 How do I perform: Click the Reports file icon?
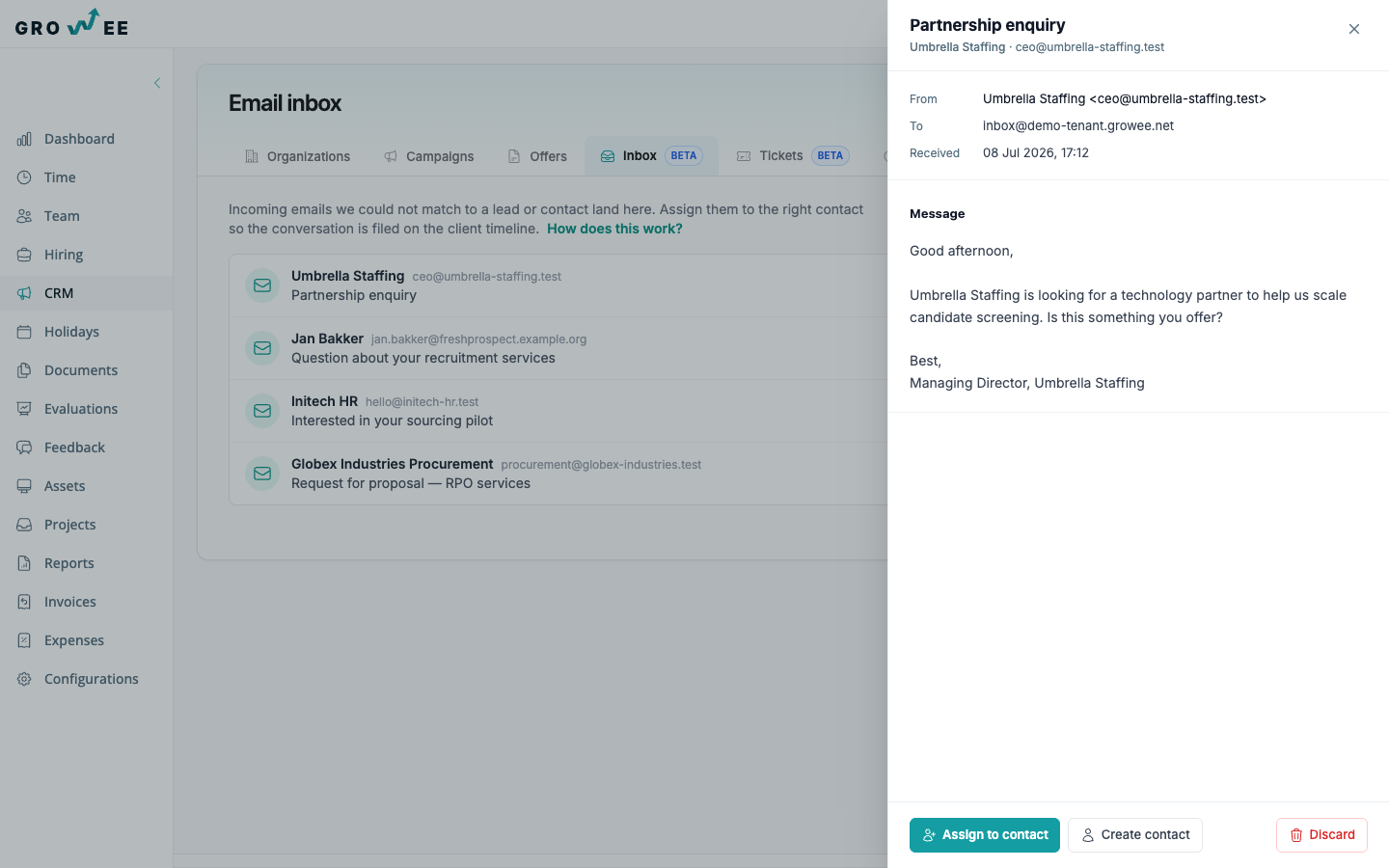pyautogui.click(x=24, y=563)
